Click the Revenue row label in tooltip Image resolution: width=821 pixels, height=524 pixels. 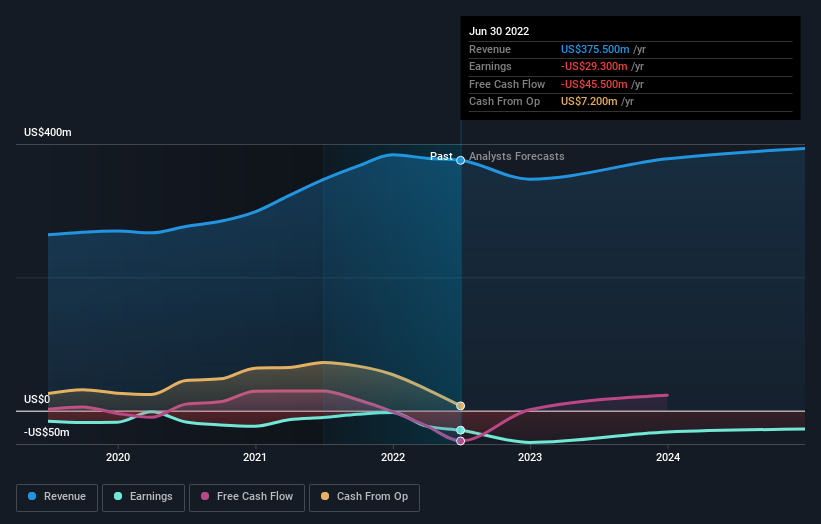pyautogui.click(x=490, y=49)
